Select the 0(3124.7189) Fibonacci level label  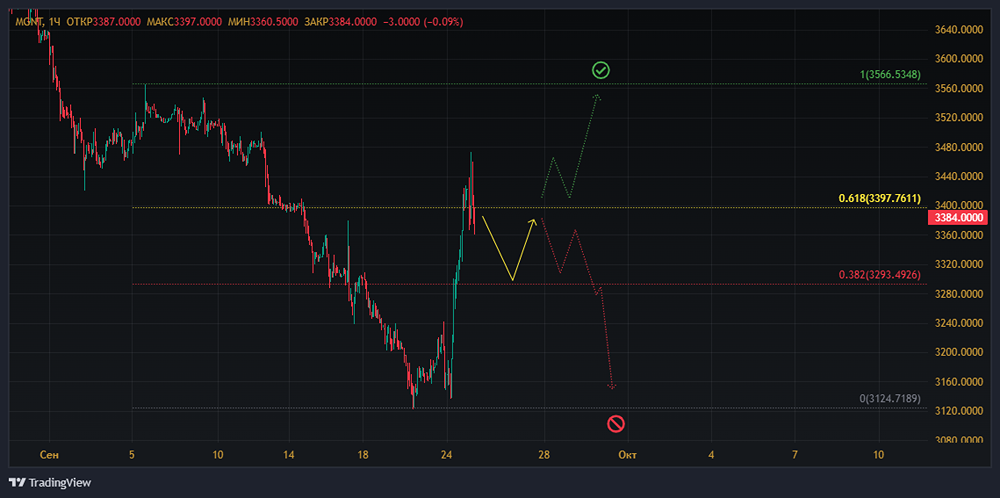point(890,399)
